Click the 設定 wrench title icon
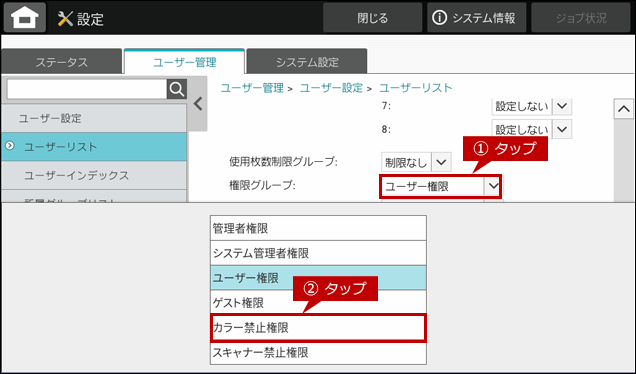This screenshot has height=374, width=636. [65, 18]
